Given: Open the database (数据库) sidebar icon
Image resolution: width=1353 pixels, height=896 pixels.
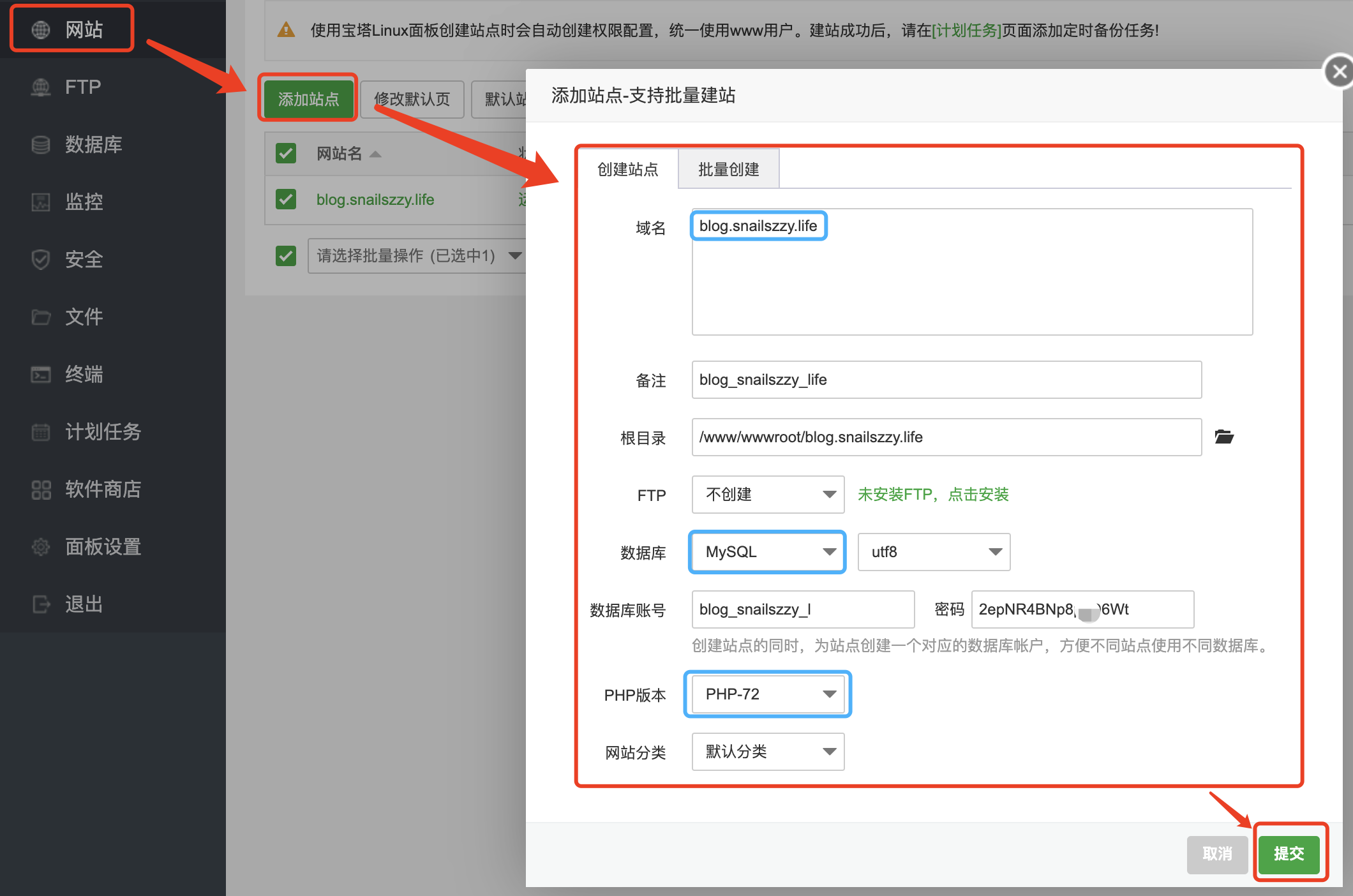Looking at the screenshot, I should pos(41,145).
